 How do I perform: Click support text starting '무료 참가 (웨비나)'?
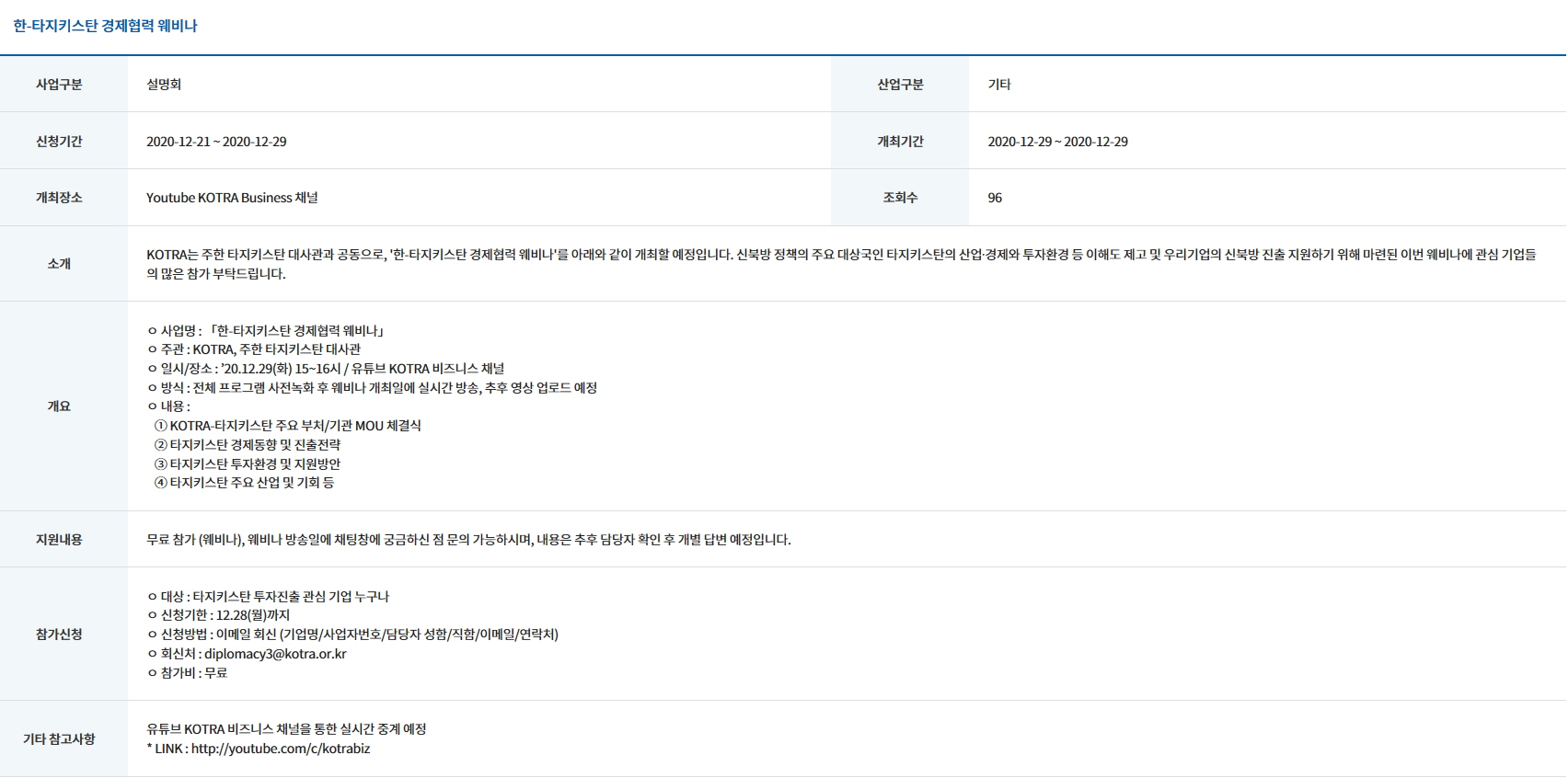click(468, 540)
